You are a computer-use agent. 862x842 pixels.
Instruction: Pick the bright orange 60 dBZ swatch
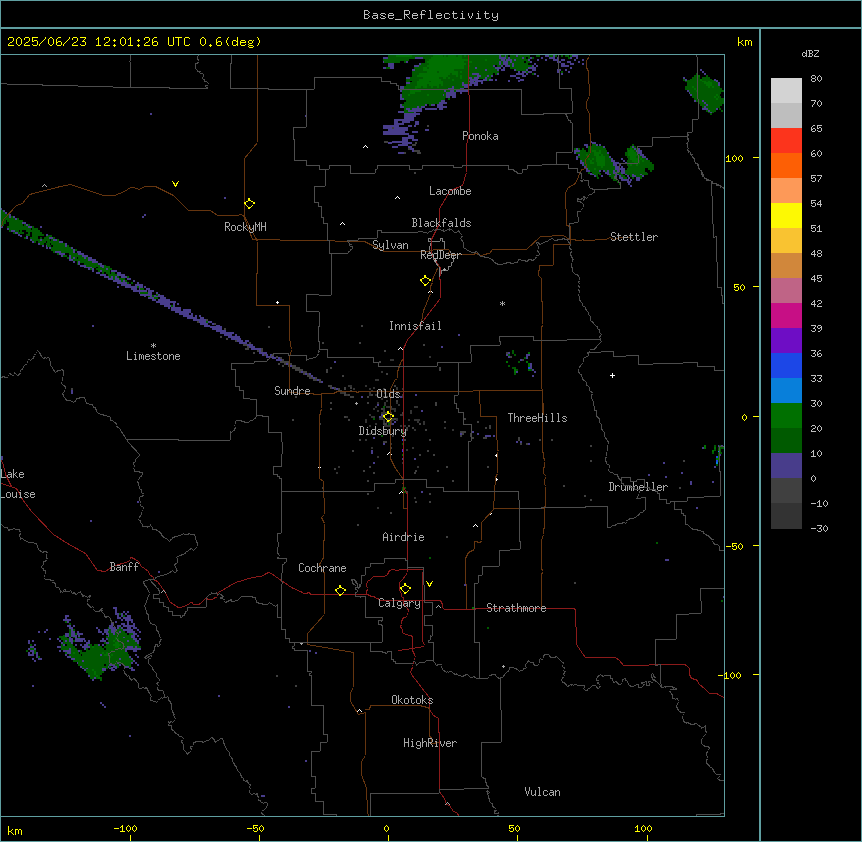click(786, 165)
